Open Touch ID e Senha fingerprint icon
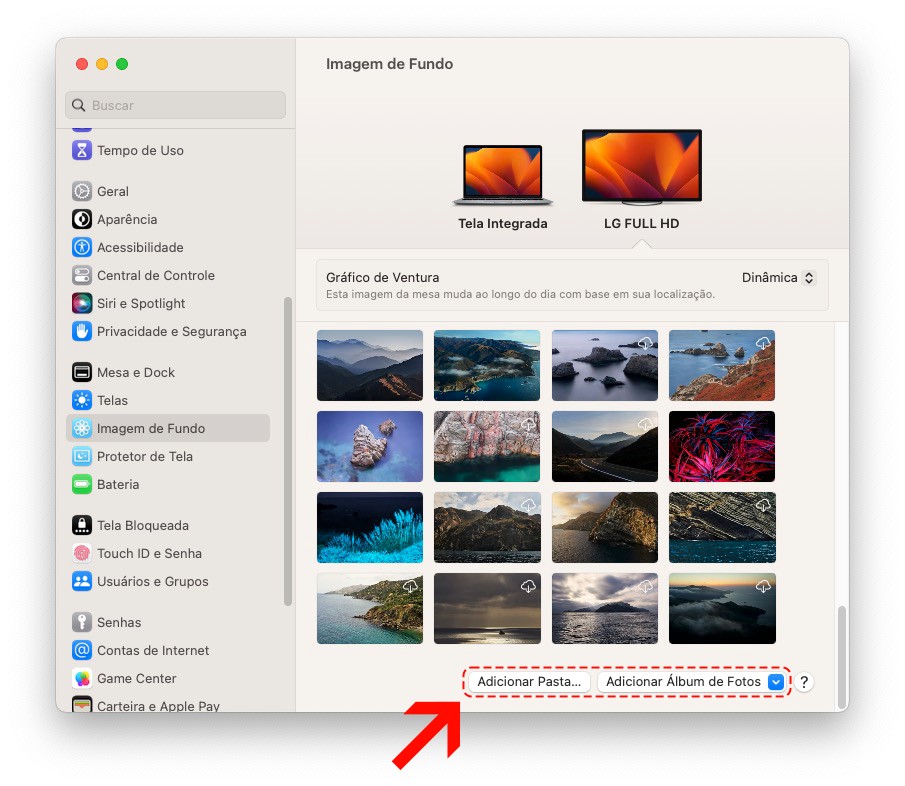 82,554
